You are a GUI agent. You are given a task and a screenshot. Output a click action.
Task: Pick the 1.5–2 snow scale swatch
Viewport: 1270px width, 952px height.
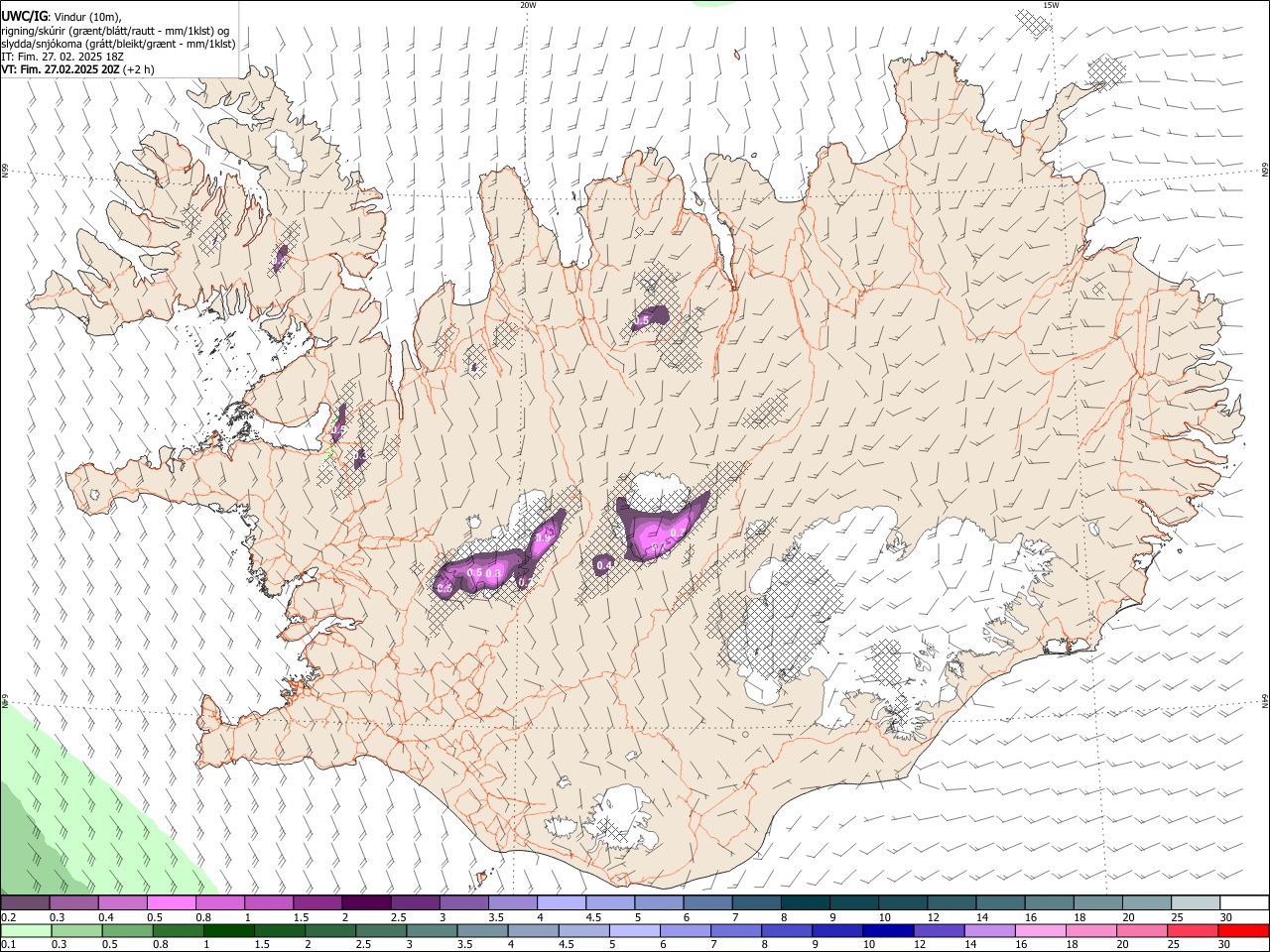pos(318,902)
